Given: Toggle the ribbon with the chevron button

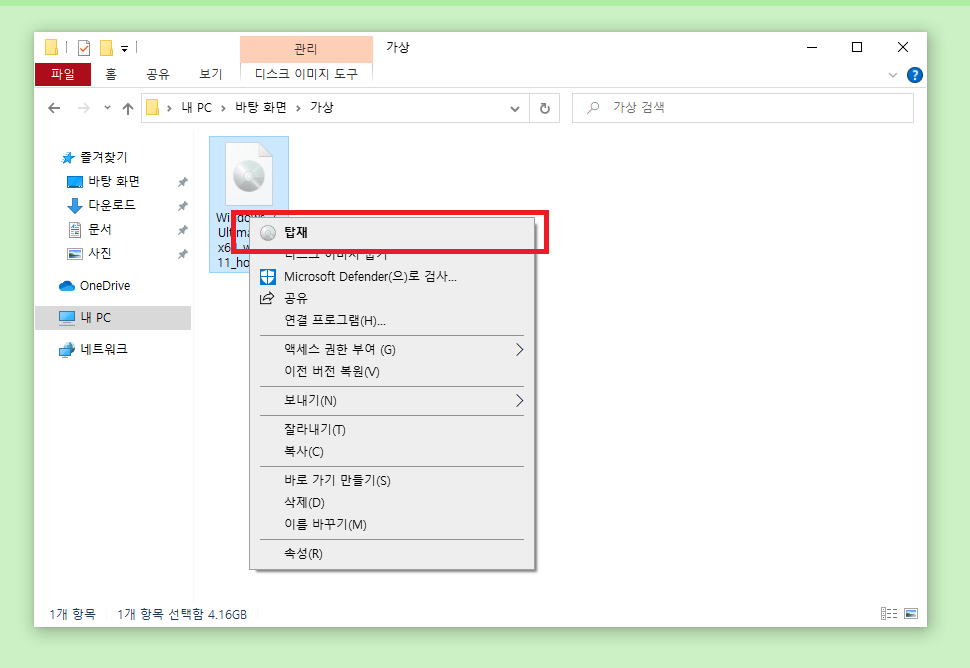Looking at the screenshot, I should point(893,75).
